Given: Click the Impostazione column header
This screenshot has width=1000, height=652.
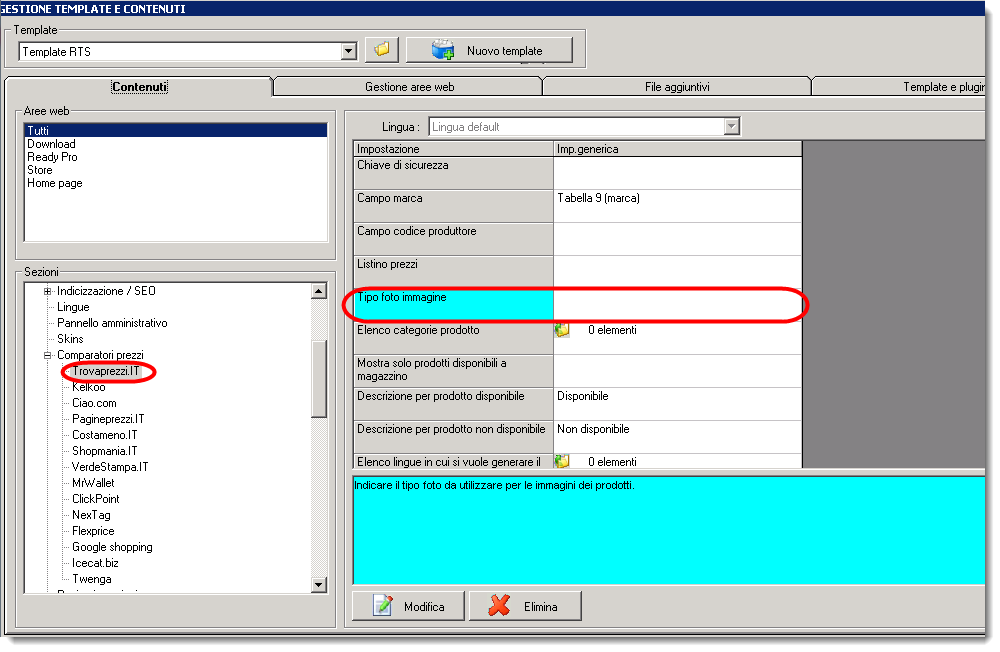Looking at the screenshot, I should (x=453, y=149).
